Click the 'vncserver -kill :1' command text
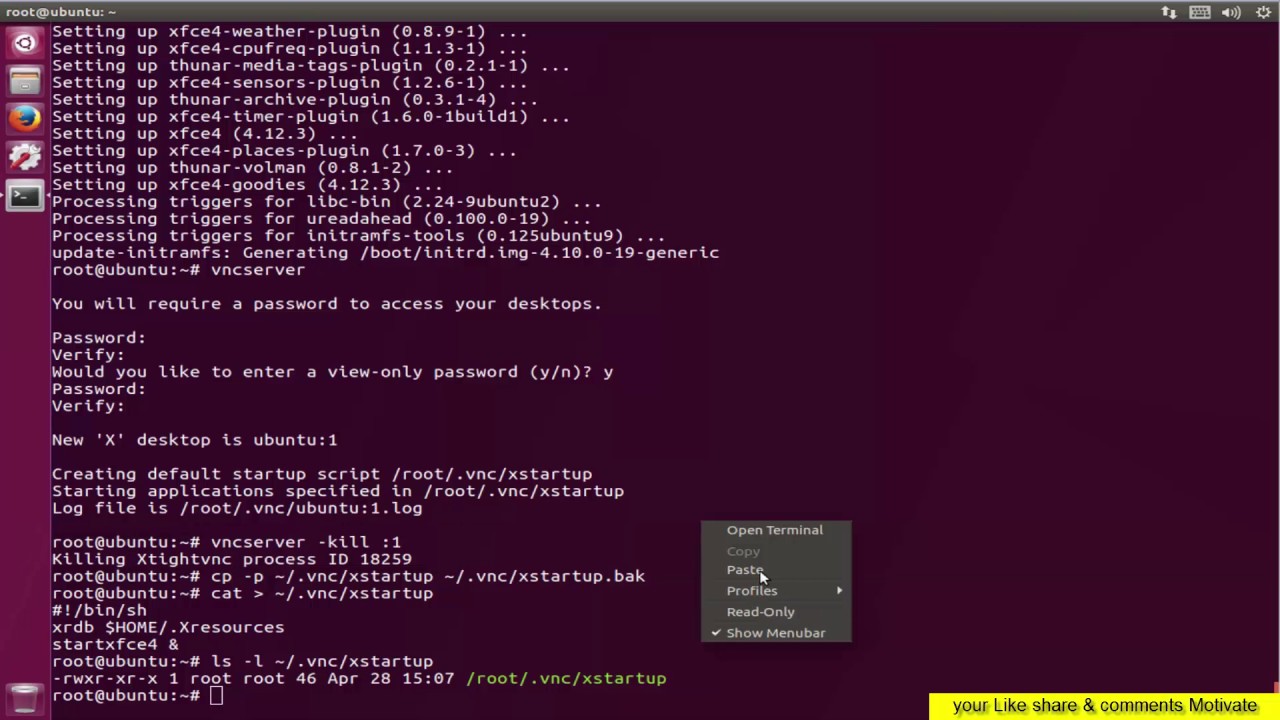The image size is (1280, 720). click(306, 542)
